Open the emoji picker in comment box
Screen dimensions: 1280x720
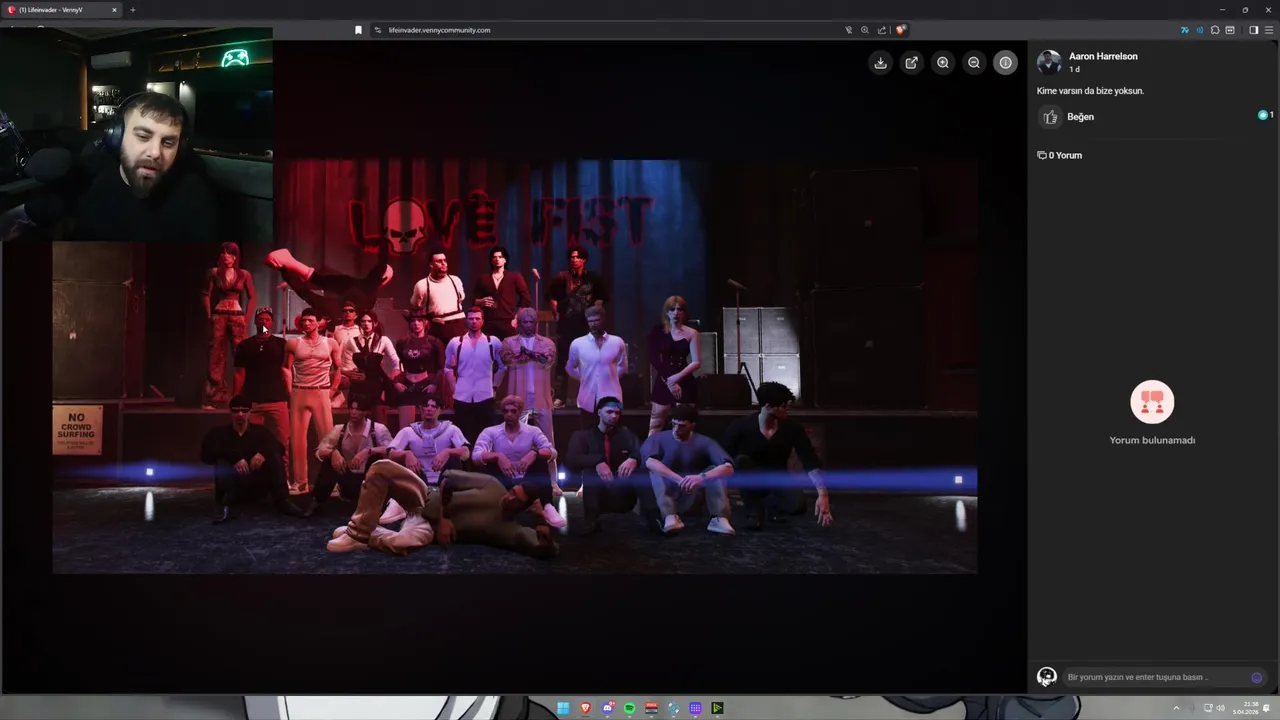point(1257,677)
